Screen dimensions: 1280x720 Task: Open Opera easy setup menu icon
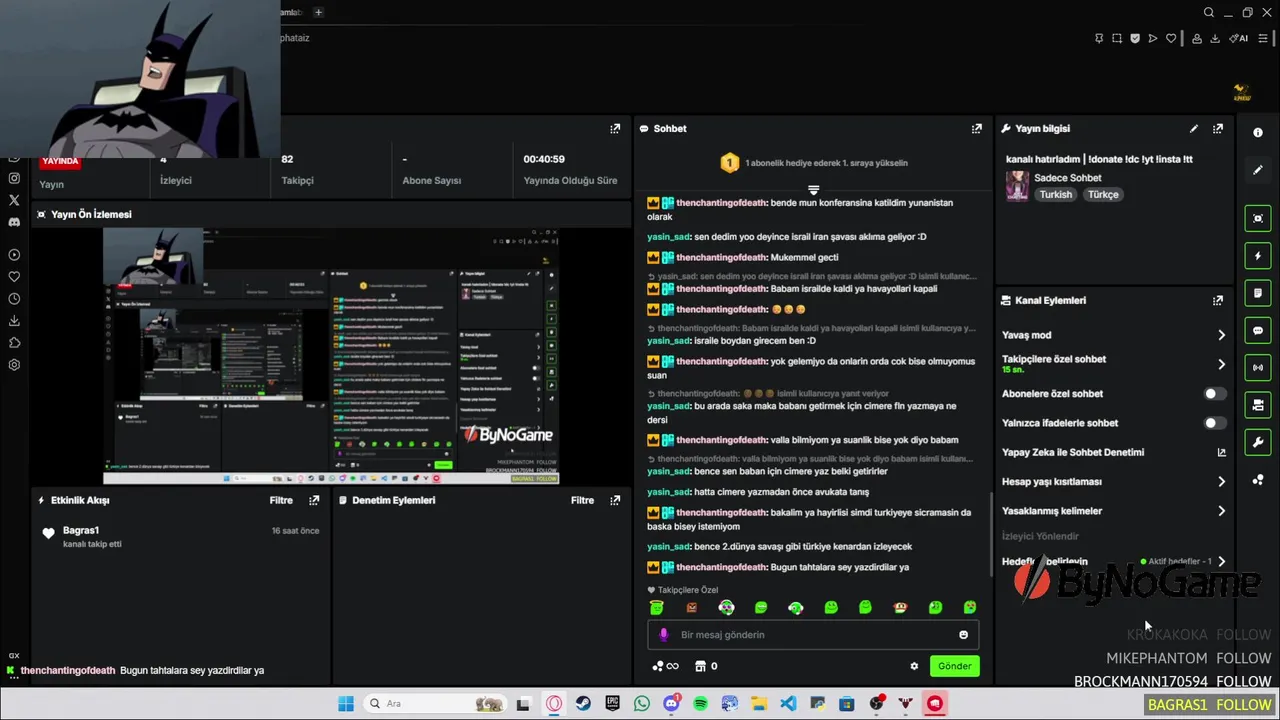click(1263, 38)
